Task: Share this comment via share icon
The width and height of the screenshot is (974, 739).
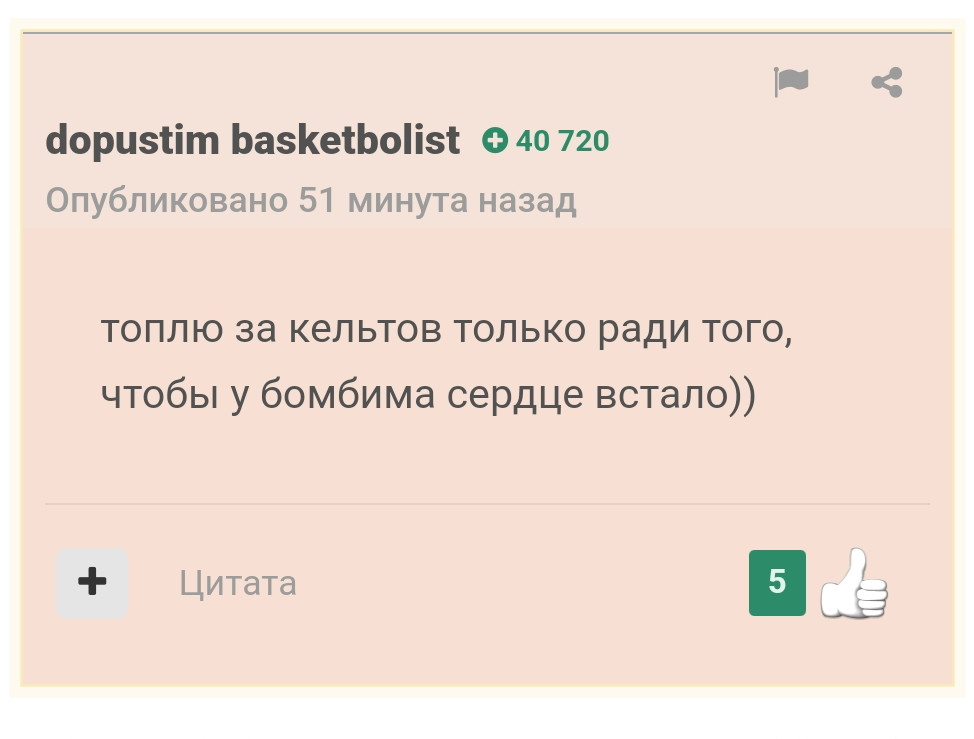Action: [887, 82]
